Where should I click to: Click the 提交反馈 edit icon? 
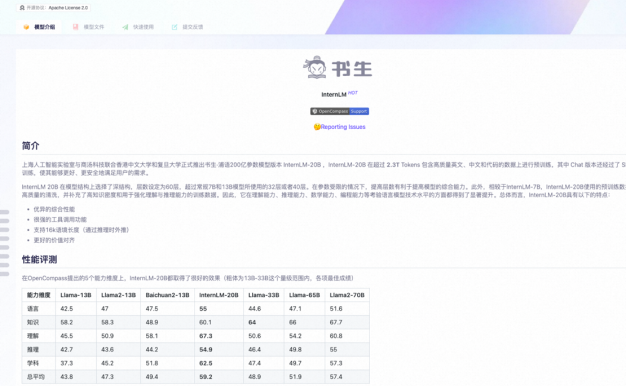(x=174, y=27)
